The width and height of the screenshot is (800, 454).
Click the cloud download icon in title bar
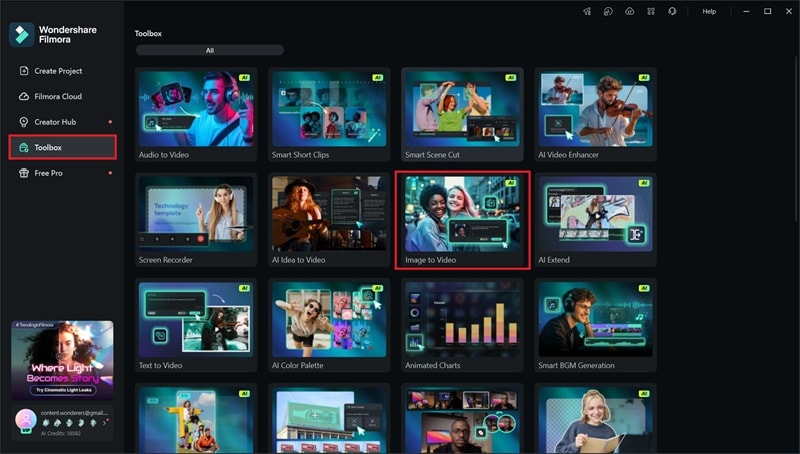[608, 11]
